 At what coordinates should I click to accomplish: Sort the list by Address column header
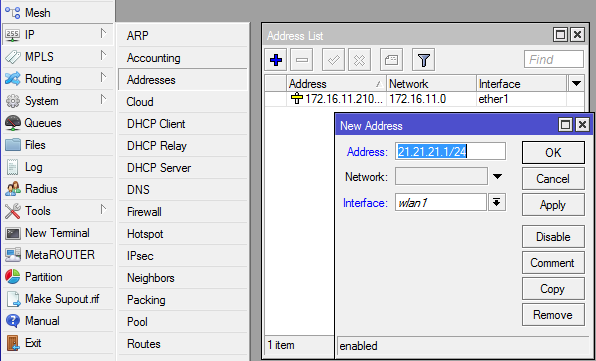(336, 84)
